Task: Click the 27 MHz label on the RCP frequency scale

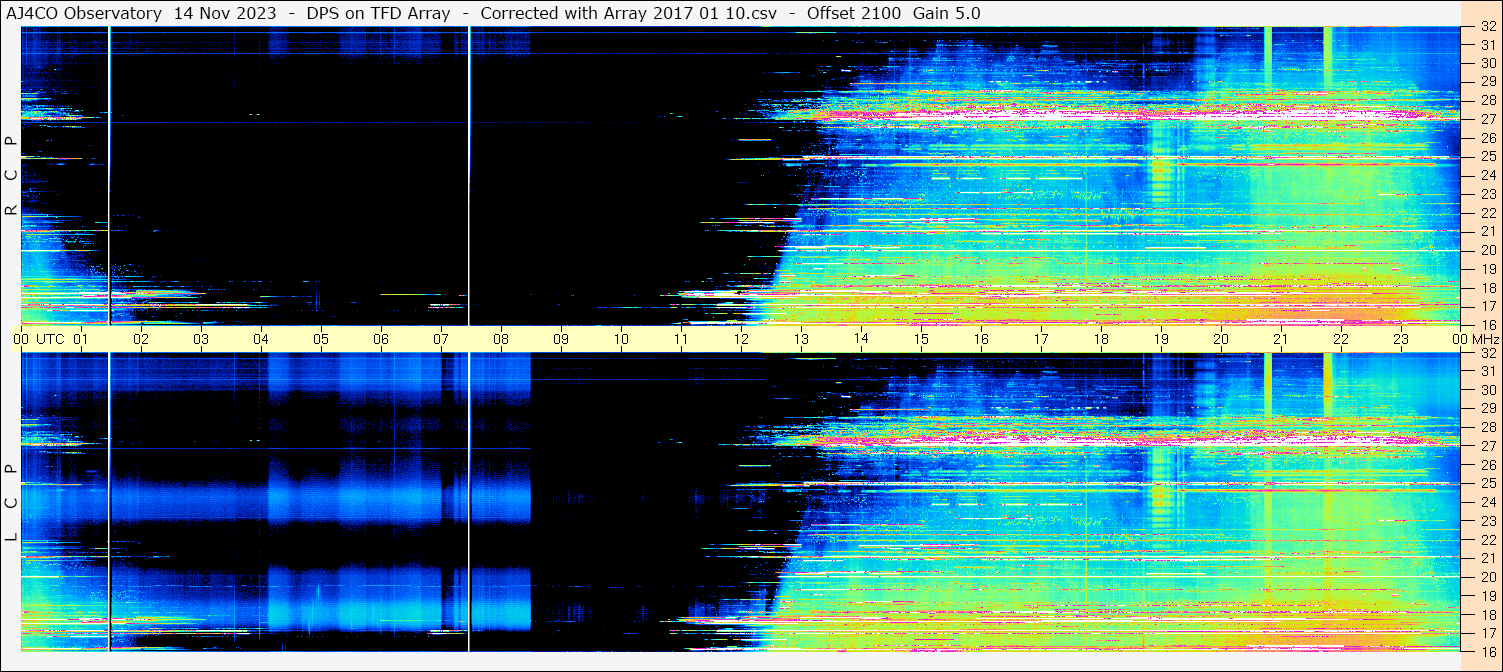Action: [1487, 119]
